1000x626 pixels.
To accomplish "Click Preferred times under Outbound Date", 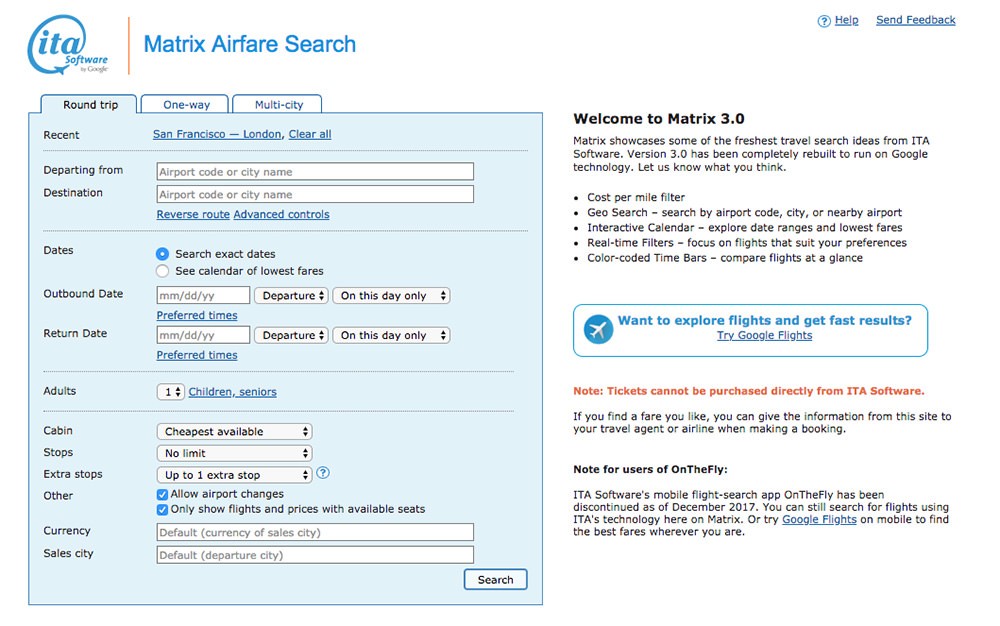I will 197,315.
